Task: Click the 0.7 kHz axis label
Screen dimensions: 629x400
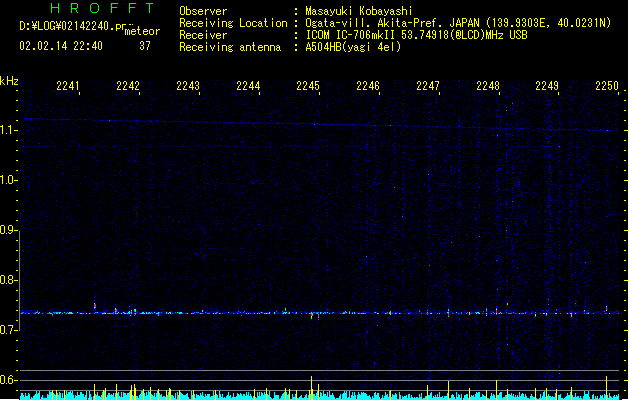Action: [8, 330]
